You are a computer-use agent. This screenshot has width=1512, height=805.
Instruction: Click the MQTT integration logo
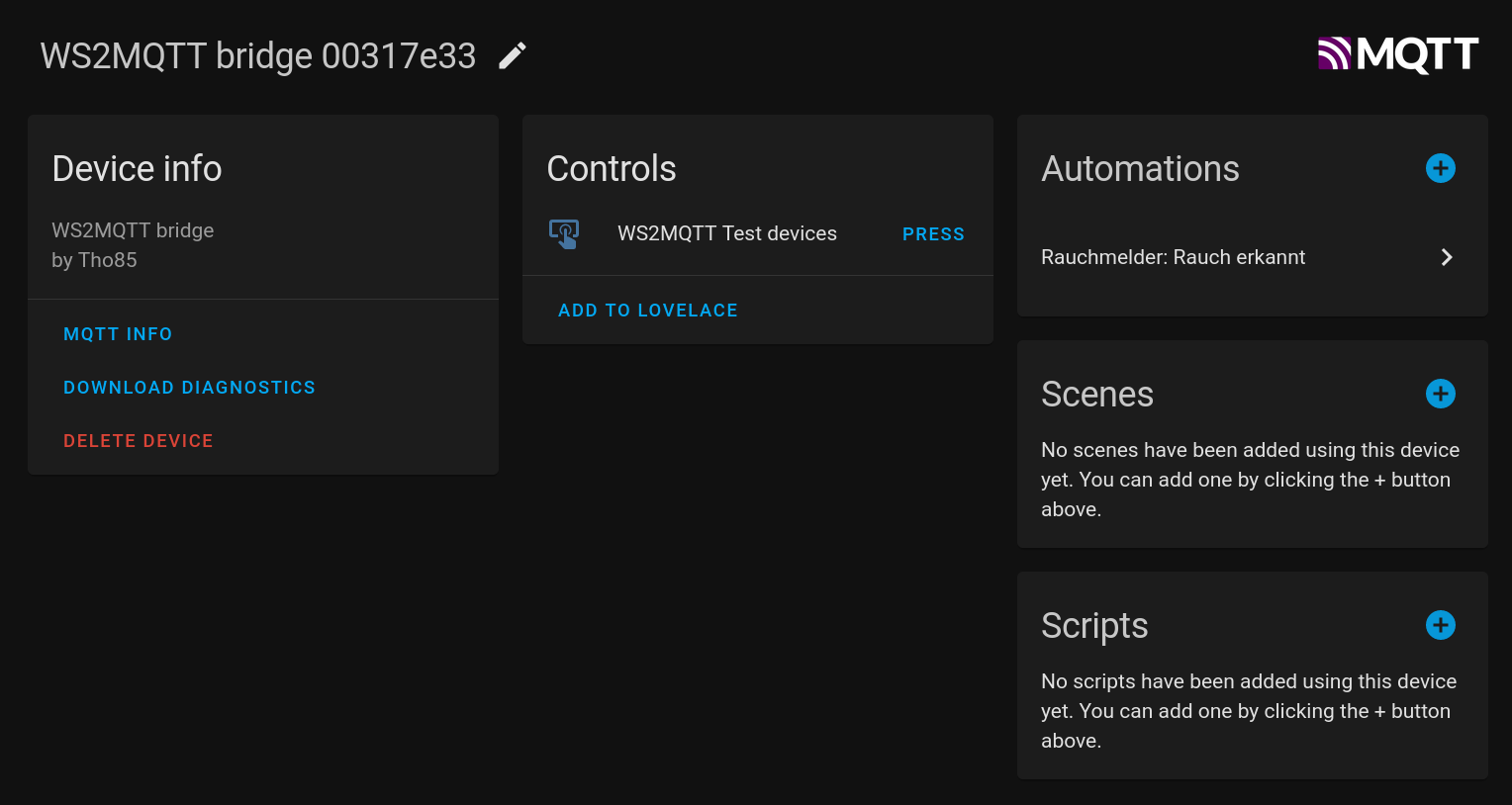click(1397, 54)
